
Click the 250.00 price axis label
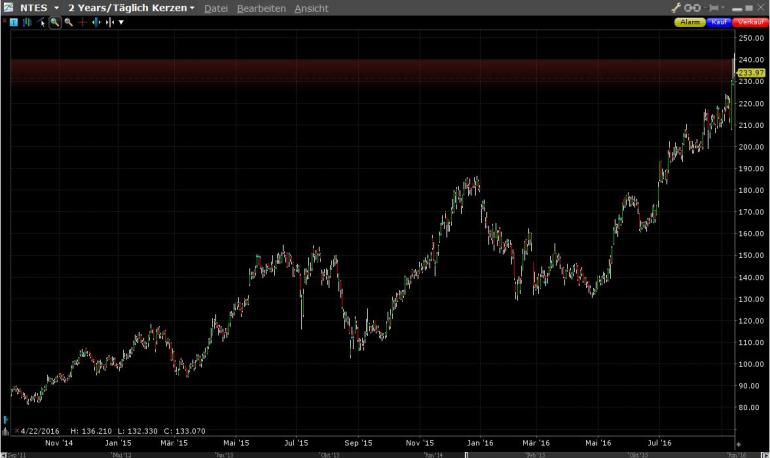pos(751,38)
